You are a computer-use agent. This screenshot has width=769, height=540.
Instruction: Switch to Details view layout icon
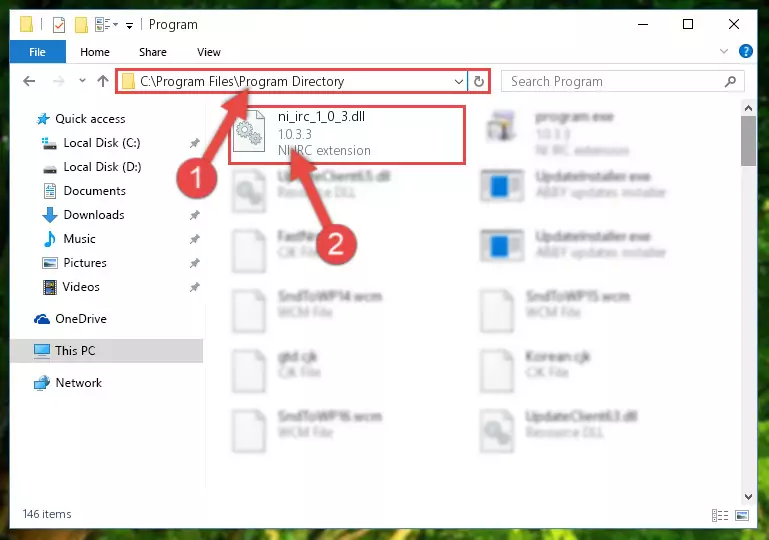719,515
